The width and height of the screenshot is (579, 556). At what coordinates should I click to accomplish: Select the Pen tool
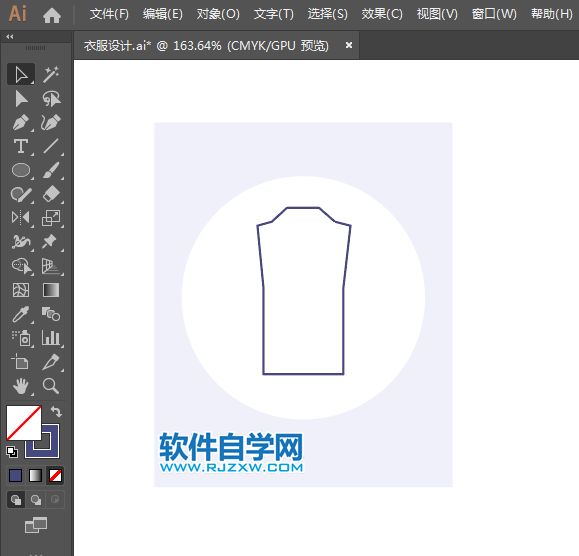[x=21, y=123]
